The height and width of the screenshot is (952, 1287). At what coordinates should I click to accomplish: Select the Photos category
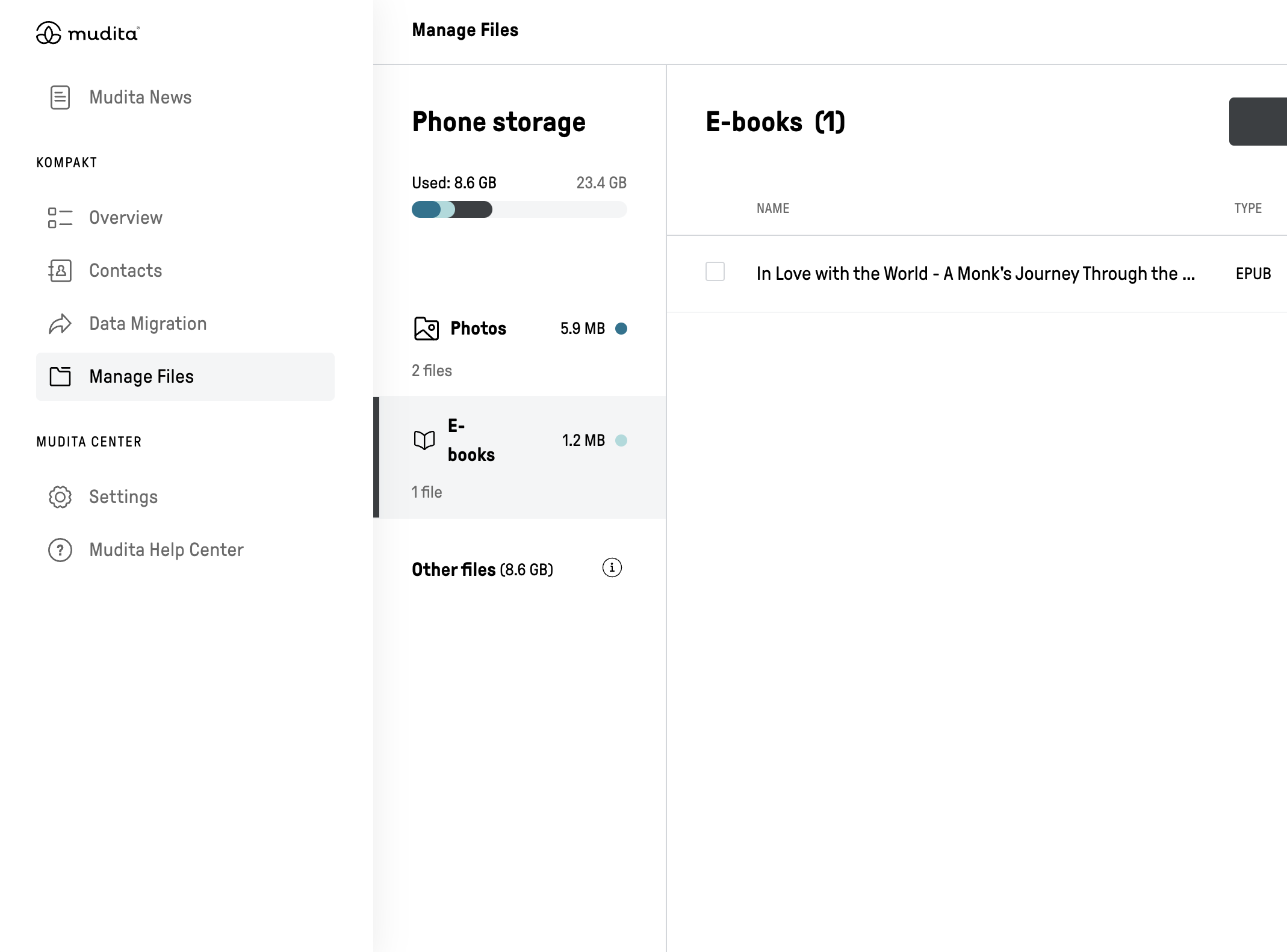point(520,347)
